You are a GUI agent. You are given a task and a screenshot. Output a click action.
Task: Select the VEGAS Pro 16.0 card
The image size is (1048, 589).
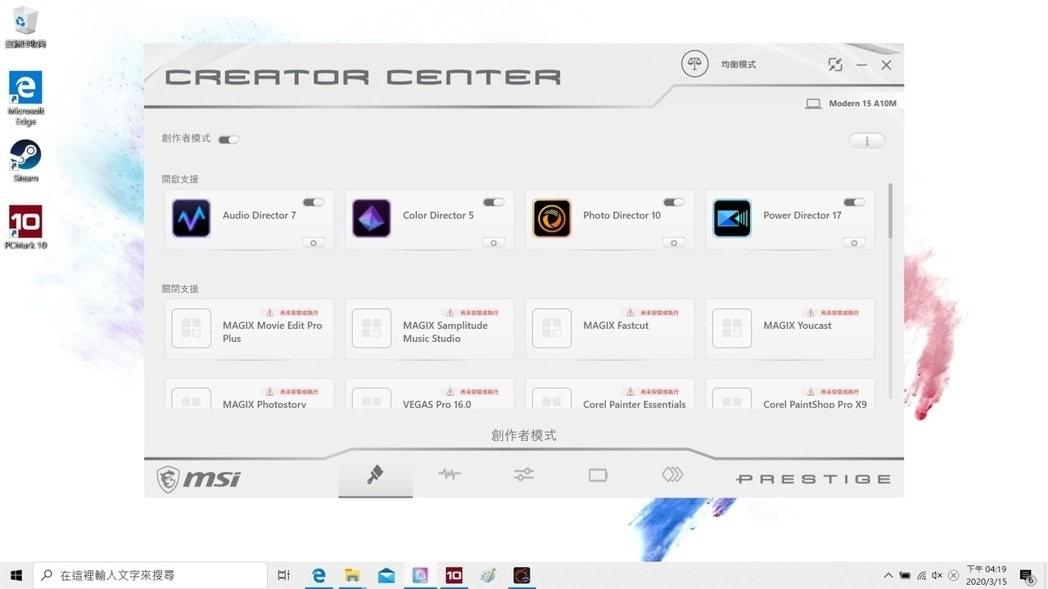point(430,394)
